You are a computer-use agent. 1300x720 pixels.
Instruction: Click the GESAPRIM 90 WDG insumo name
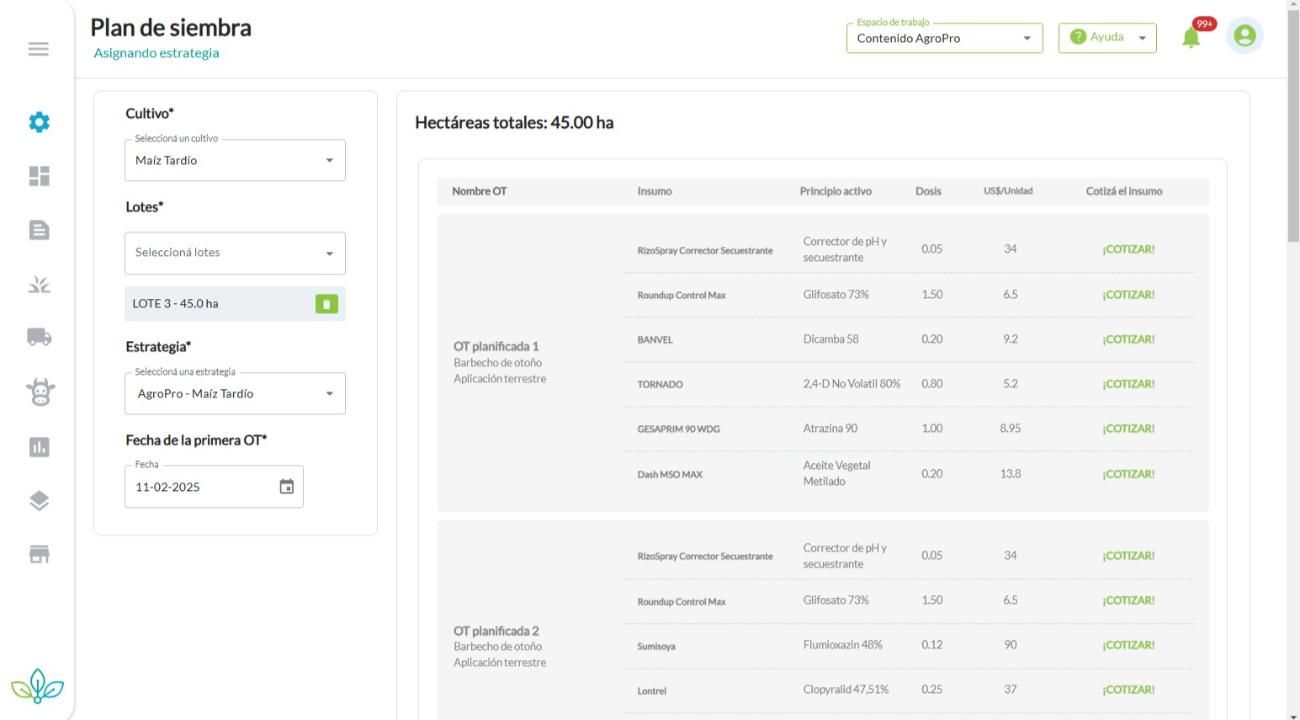(678, 430)
